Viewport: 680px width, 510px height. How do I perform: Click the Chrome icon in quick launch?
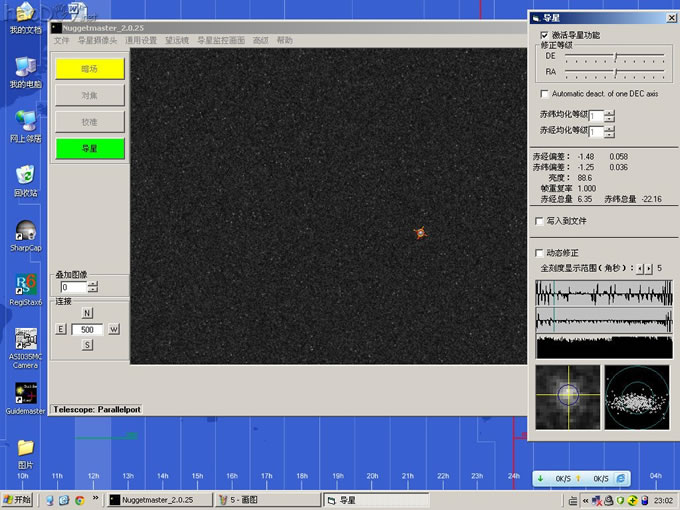[x=79, y=500]
